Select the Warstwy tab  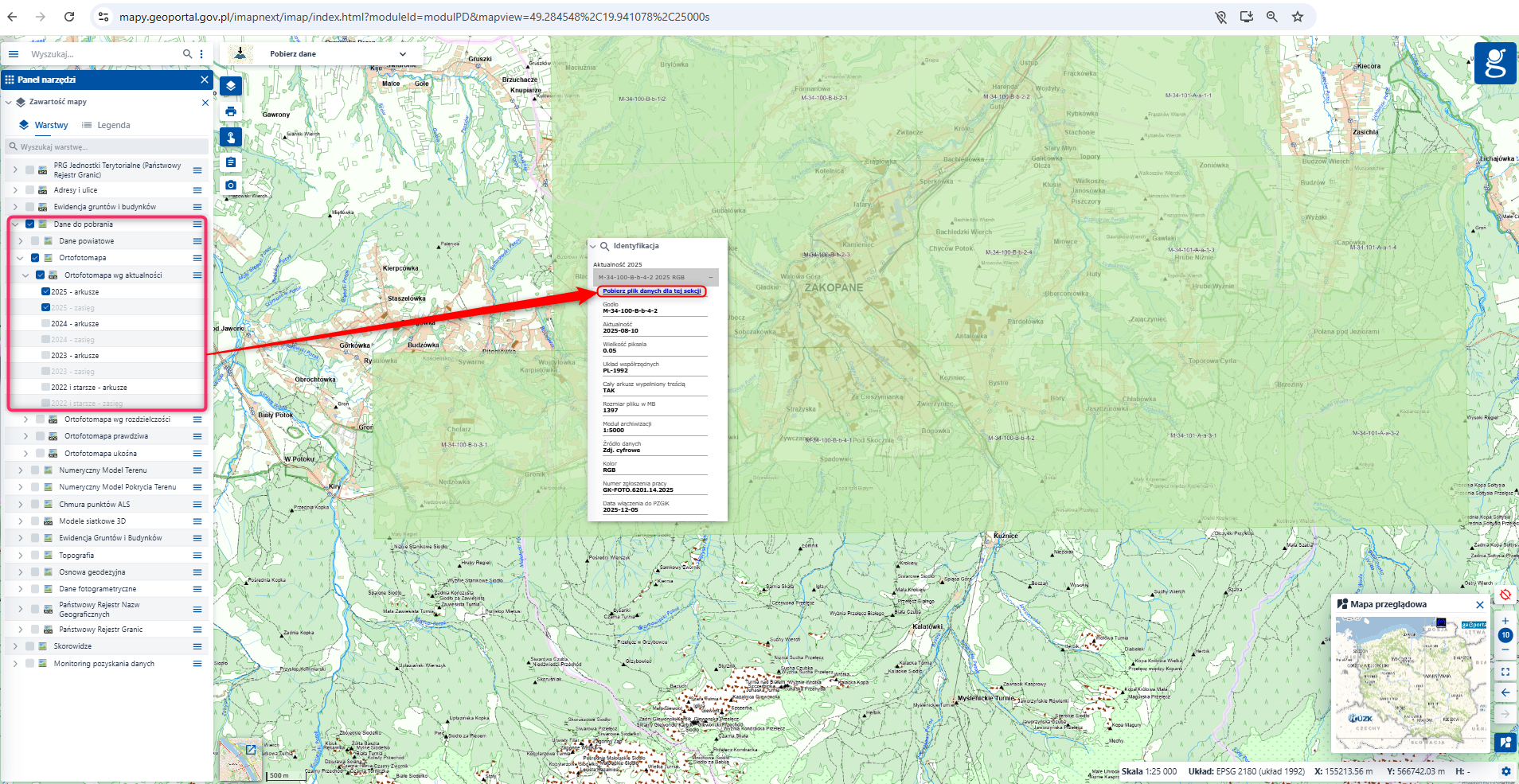[x=44, y=125]
